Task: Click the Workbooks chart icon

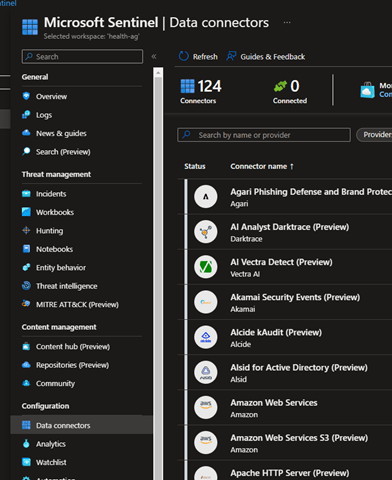Action: (26, 212)
